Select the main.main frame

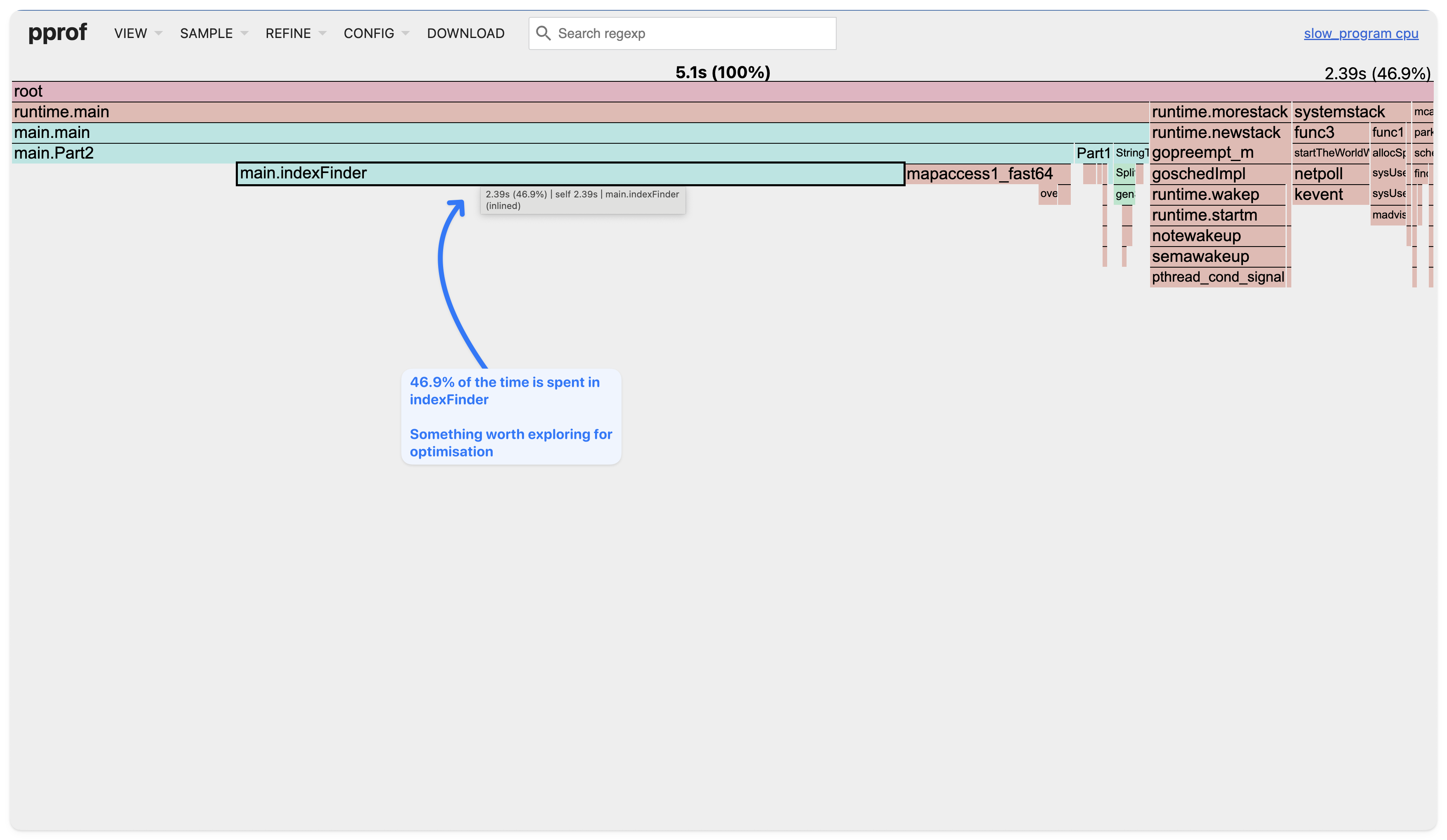click(x=580, y=133)
